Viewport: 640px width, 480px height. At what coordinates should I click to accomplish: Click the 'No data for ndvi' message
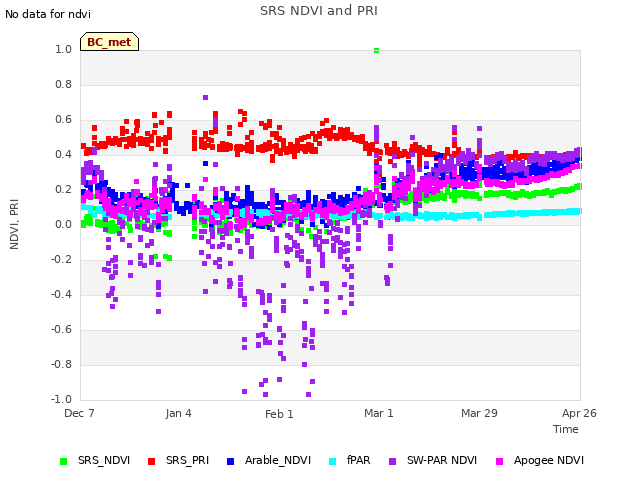48,14
